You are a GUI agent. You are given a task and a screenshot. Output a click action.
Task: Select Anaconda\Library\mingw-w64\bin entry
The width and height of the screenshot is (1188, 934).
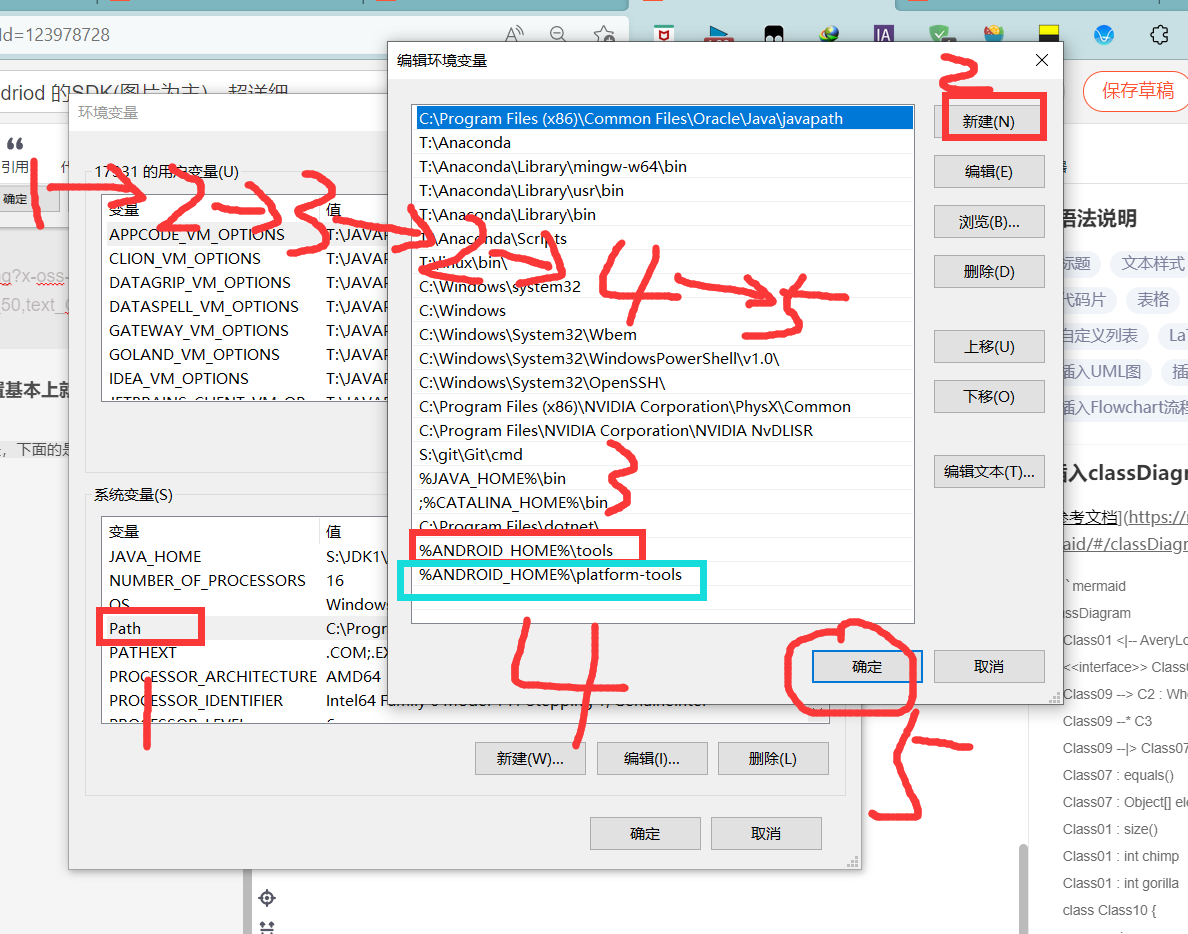(664, 167)
